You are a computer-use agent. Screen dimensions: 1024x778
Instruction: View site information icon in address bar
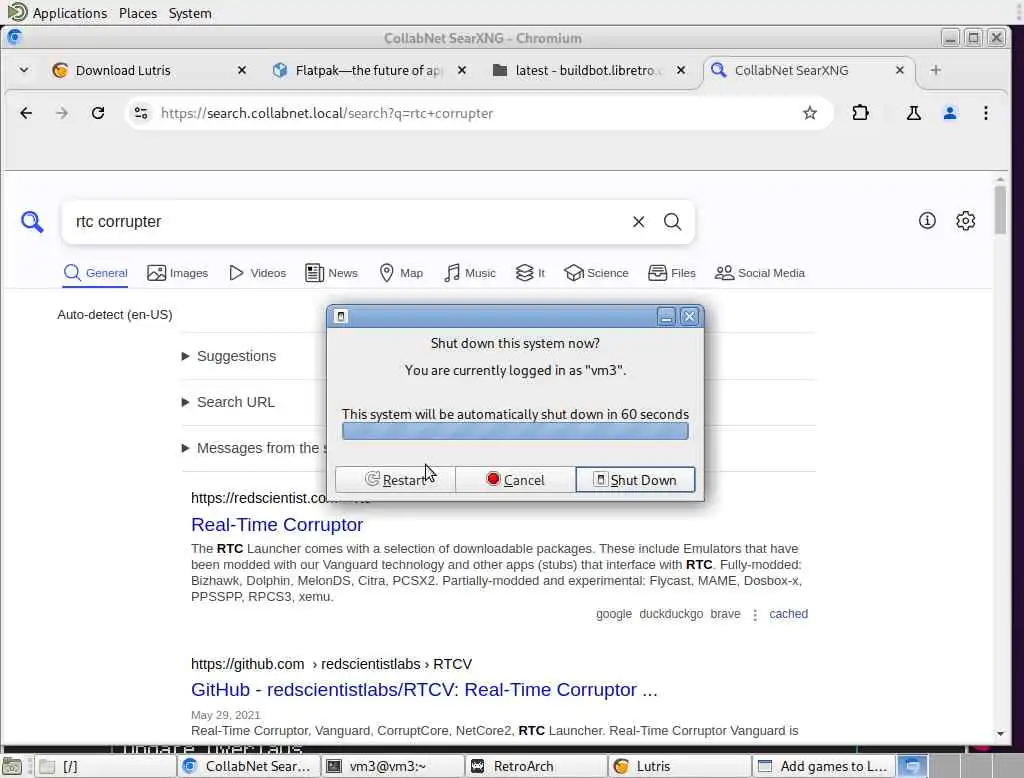pyautogui.click(x=141, y=113)
